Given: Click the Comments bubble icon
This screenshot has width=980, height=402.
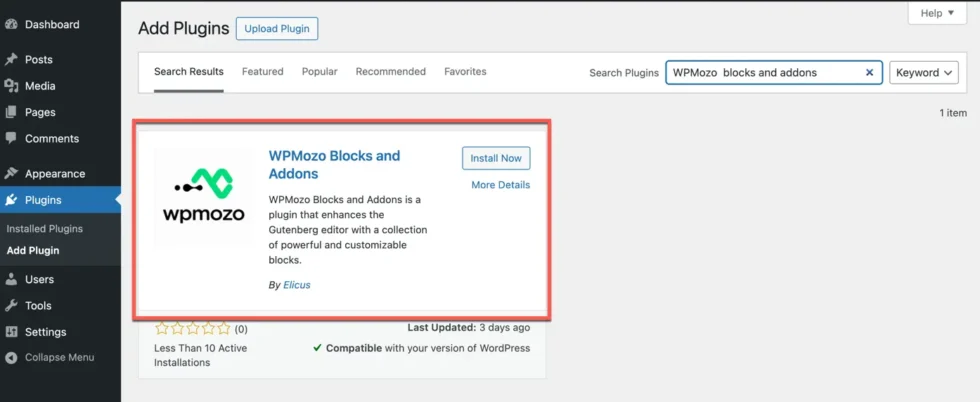Looking at the screenshot, I should point(11,139).
